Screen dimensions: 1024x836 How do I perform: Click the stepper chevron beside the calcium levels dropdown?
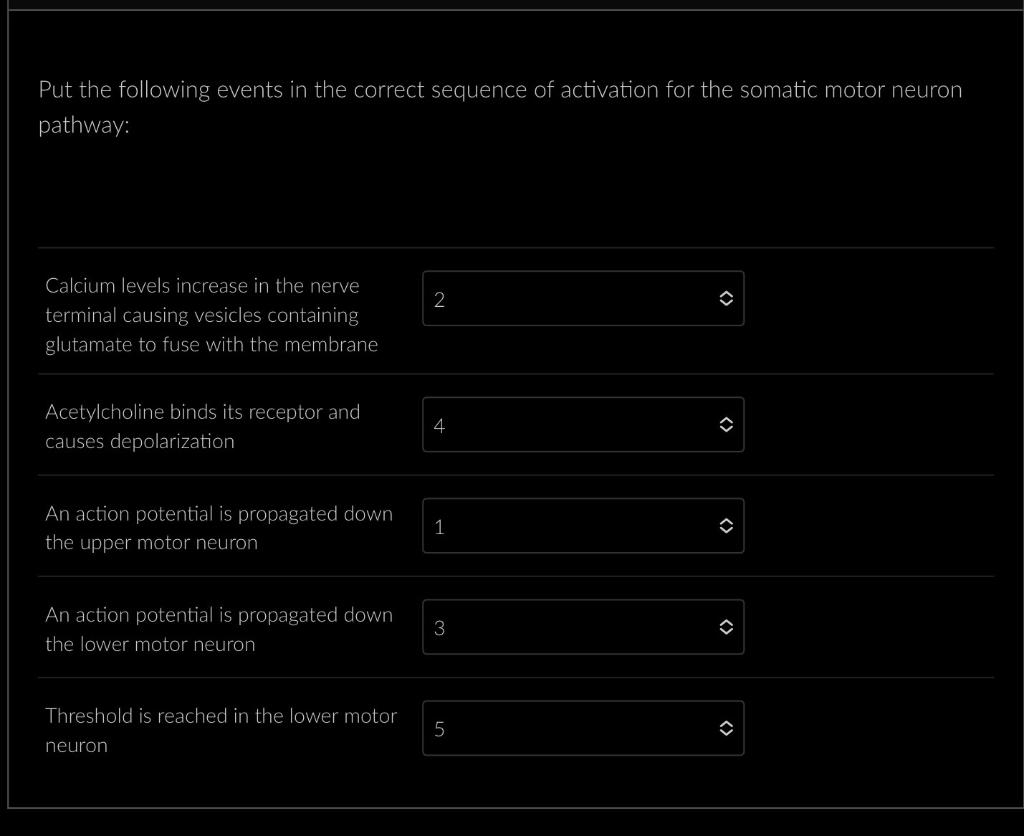click(727, 298)
